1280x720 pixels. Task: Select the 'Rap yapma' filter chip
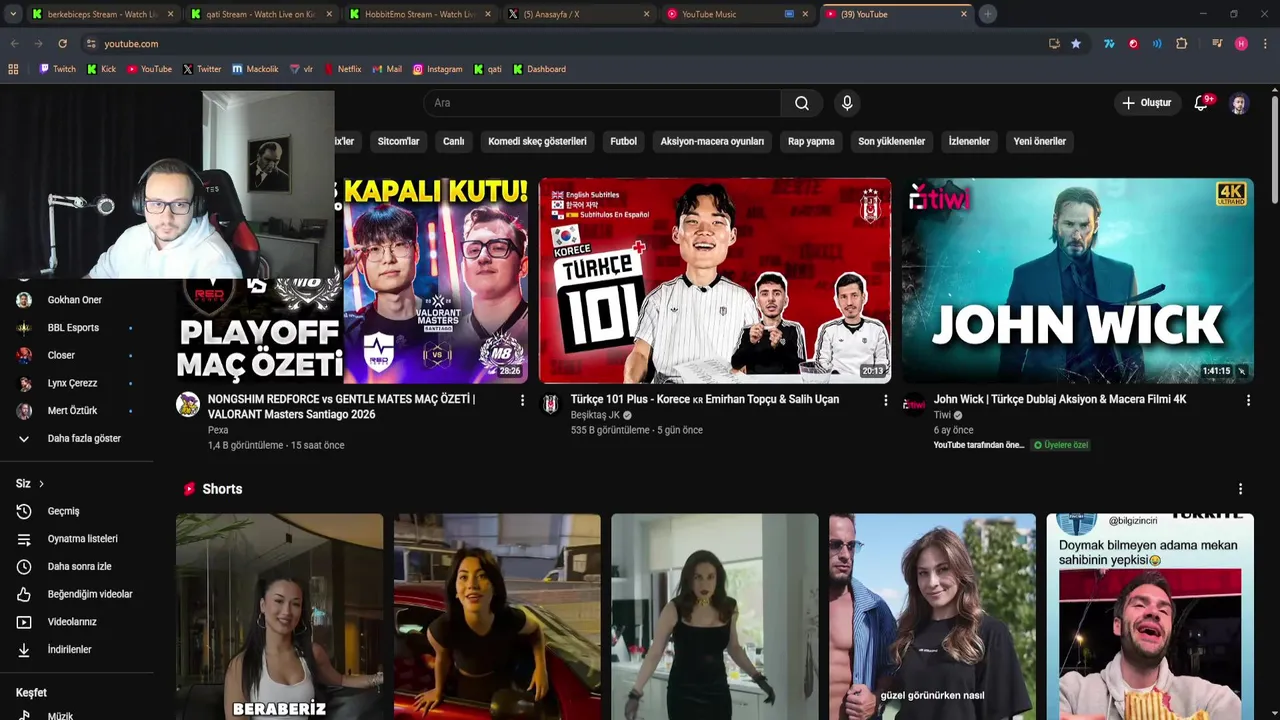point(811,141)
